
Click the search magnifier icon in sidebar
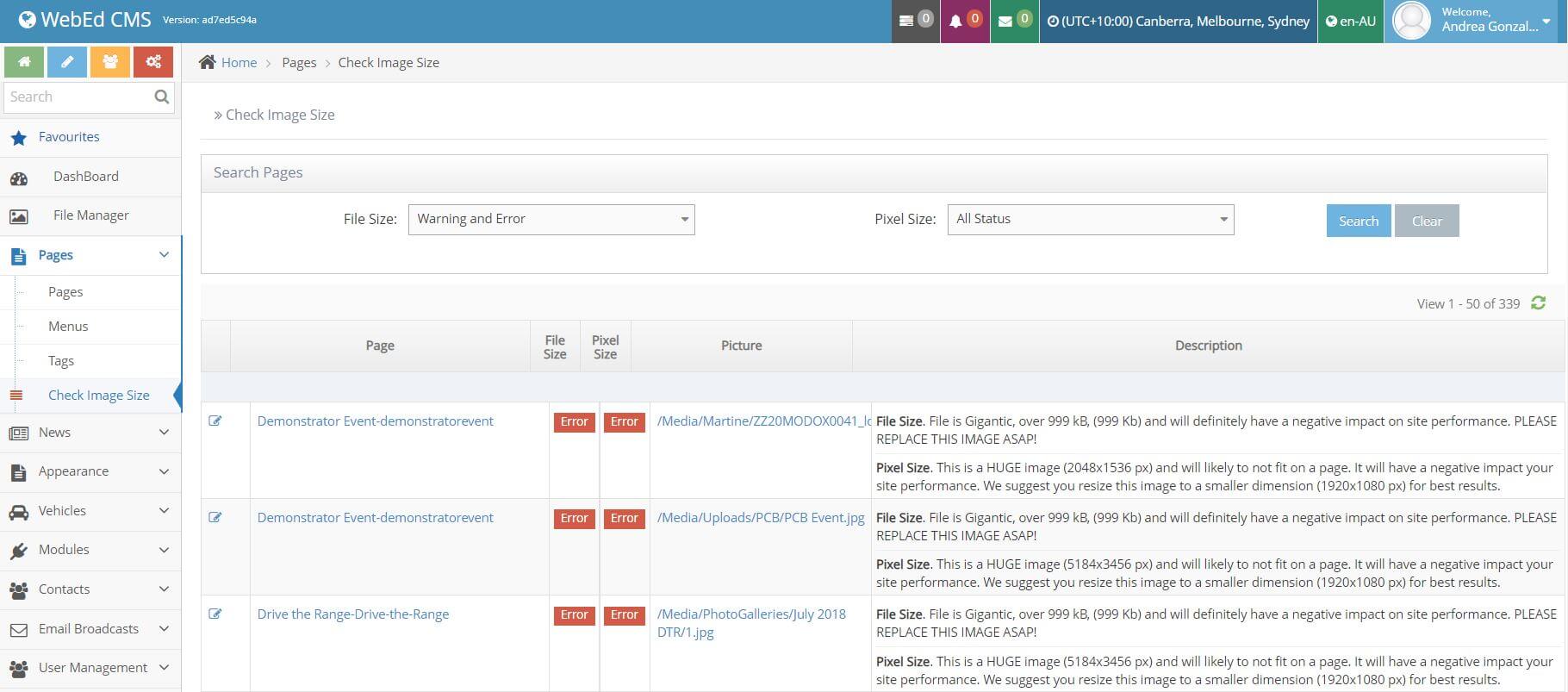[161, 97]
